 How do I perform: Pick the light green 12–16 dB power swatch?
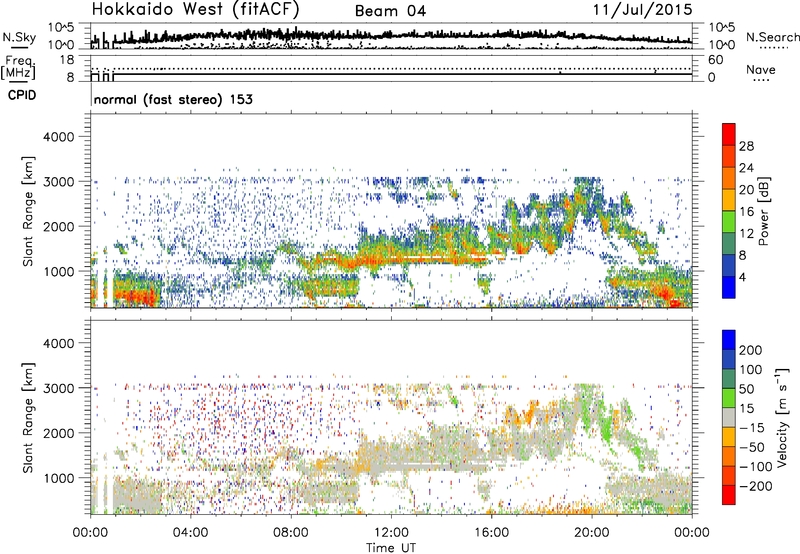tap(729, 222)
